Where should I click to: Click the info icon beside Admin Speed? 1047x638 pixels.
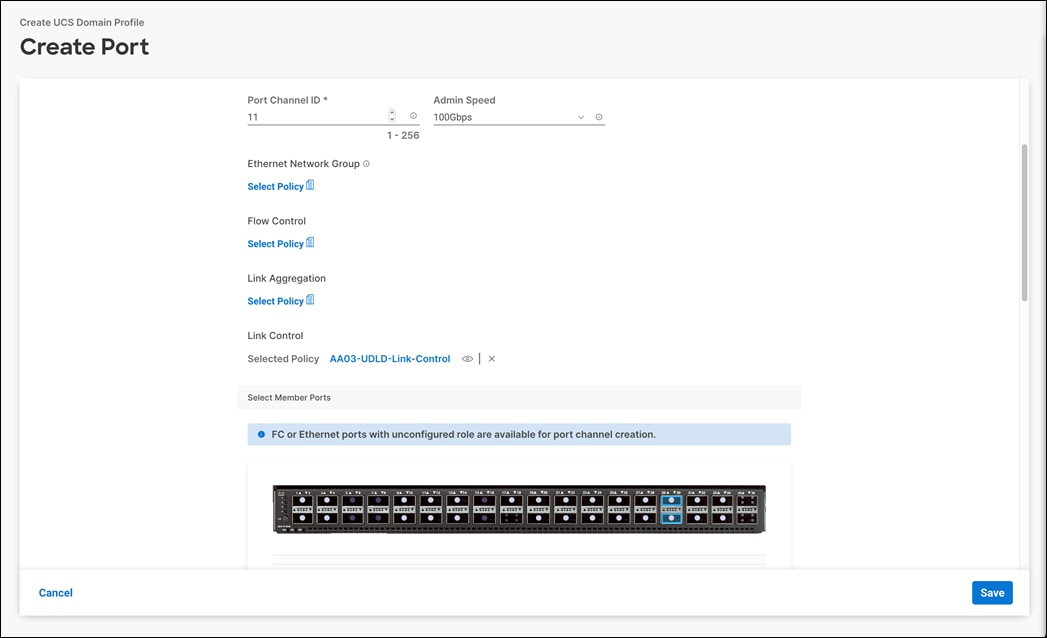[x=598, y=117]
